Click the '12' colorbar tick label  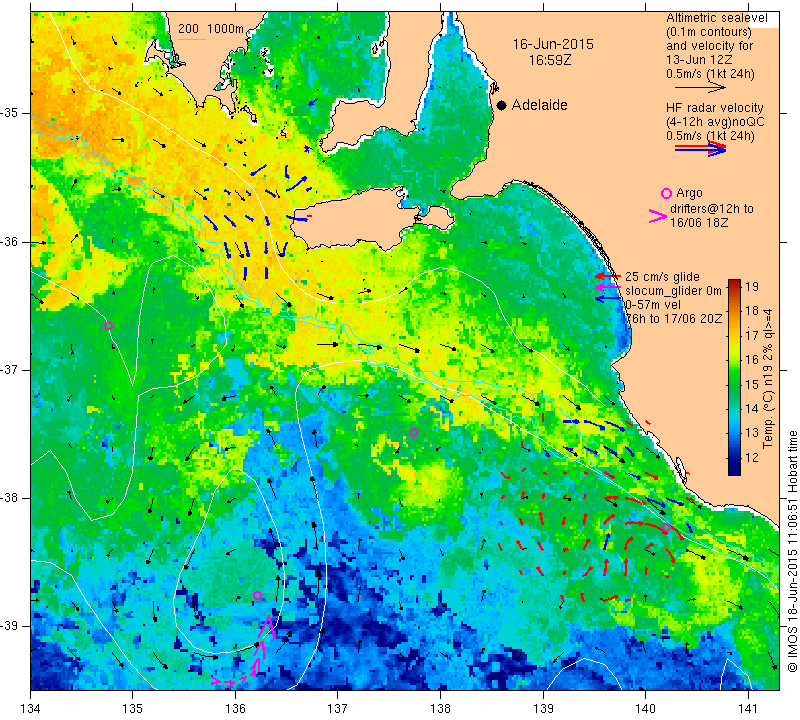click(x=752, y=457)
